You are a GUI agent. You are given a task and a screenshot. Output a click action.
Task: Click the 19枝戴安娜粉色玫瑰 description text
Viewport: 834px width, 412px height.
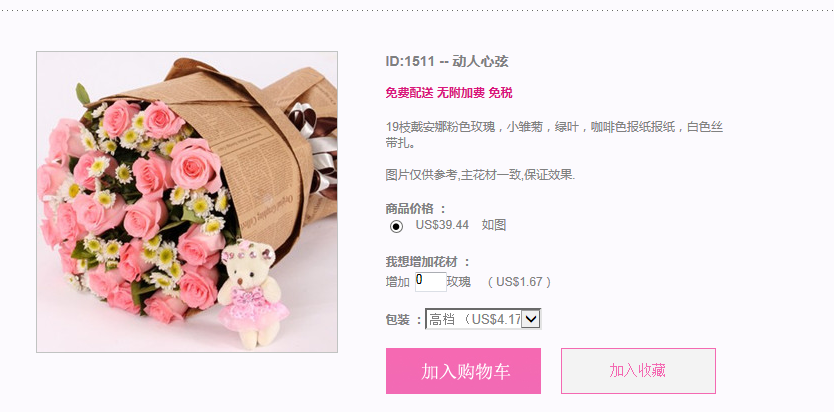click(x=554, y=135)
